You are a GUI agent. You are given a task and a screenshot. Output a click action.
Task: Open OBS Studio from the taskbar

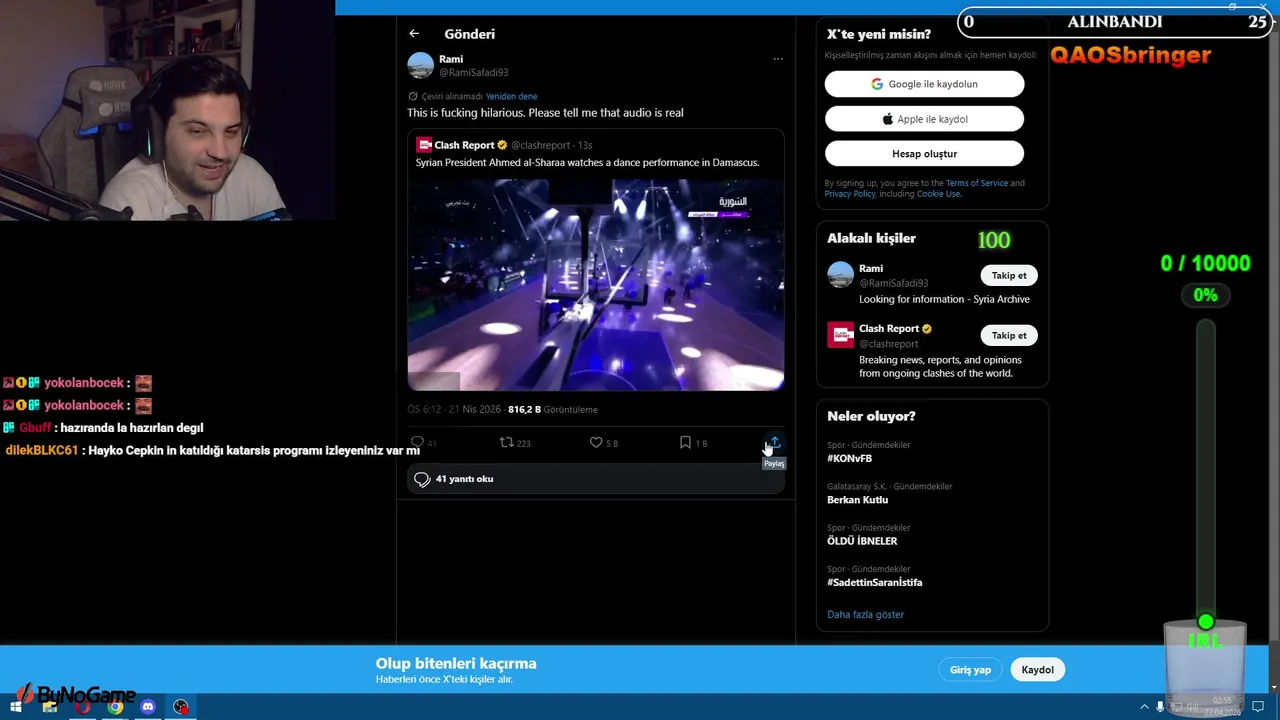[181, 707]
